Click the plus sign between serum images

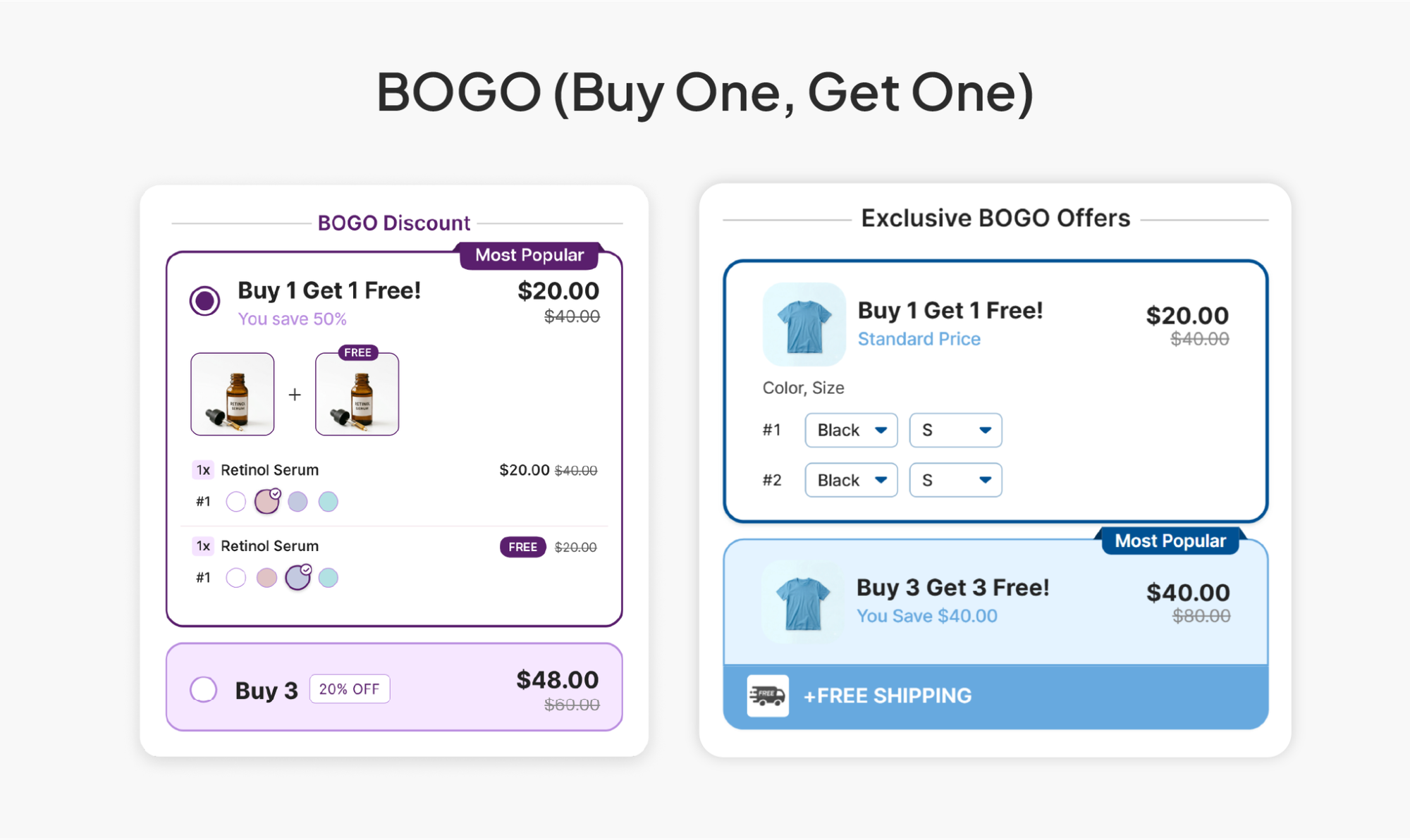295,395
